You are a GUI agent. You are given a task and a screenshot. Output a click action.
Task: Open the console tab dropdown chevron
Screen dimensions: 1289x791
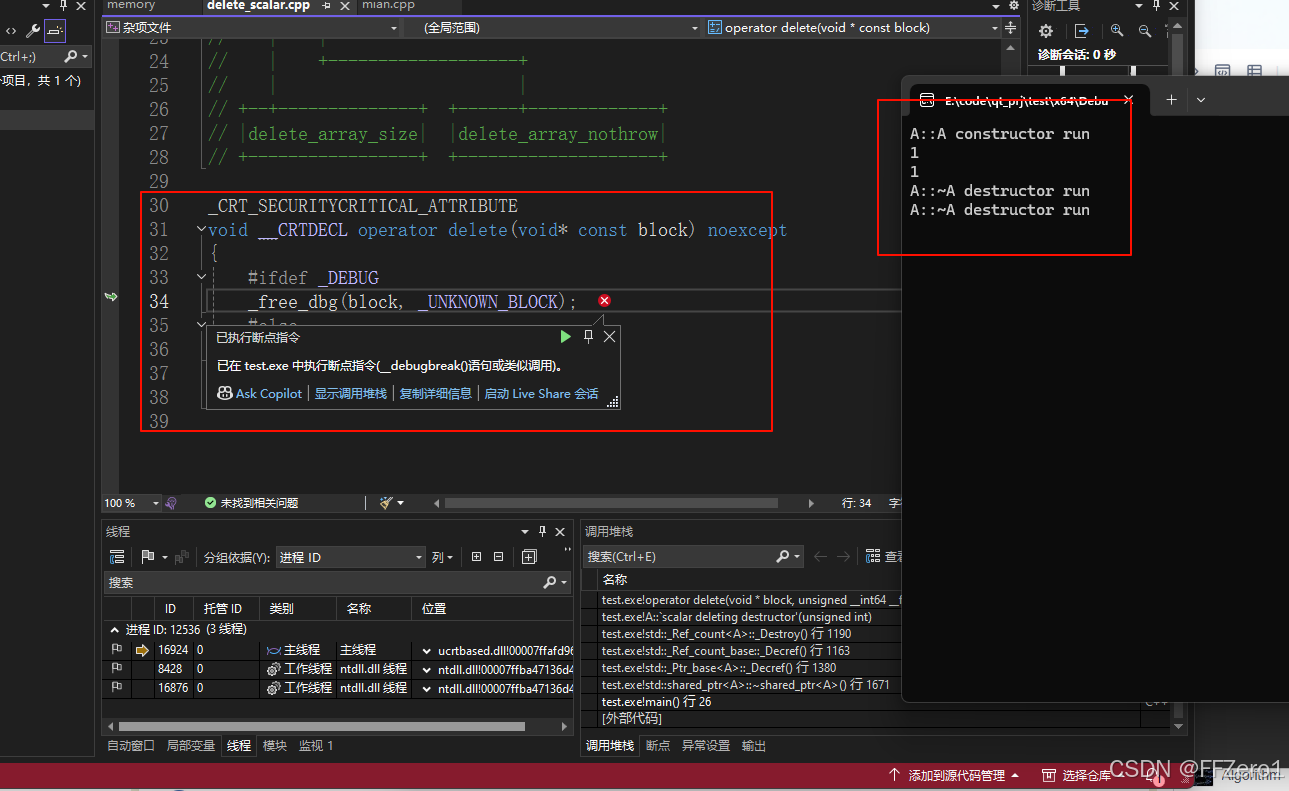pos(1201,100)
